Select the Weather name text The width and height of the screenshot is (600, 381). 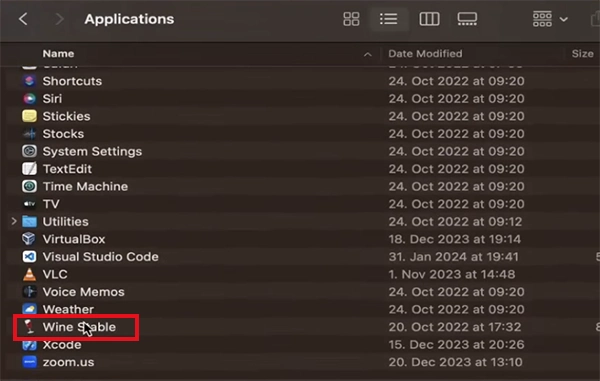coord(68,309)
